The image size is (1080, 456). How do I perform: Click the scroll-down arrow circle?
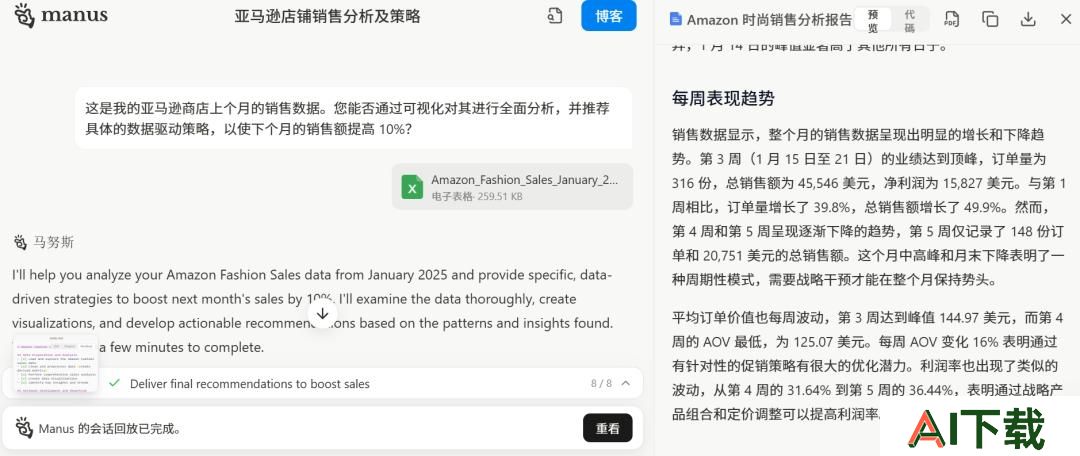[322, 313]
